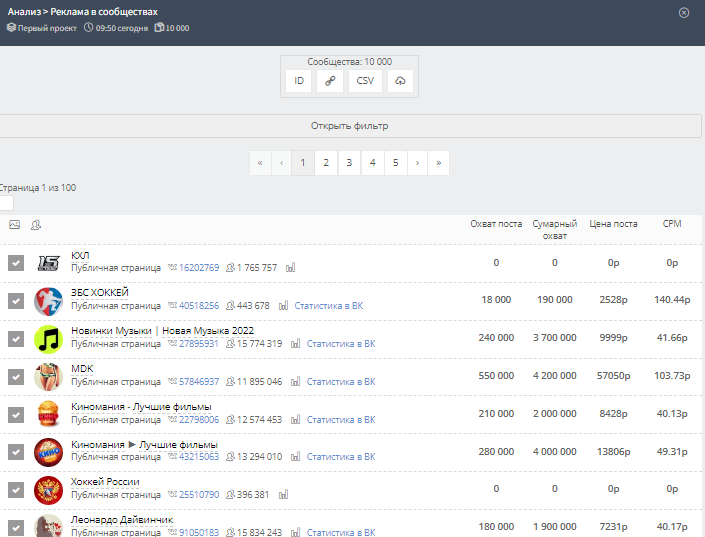Viewport: 705px width, 537px height.
Task: Click Первый проект project label
Action: tap(47, 28)
